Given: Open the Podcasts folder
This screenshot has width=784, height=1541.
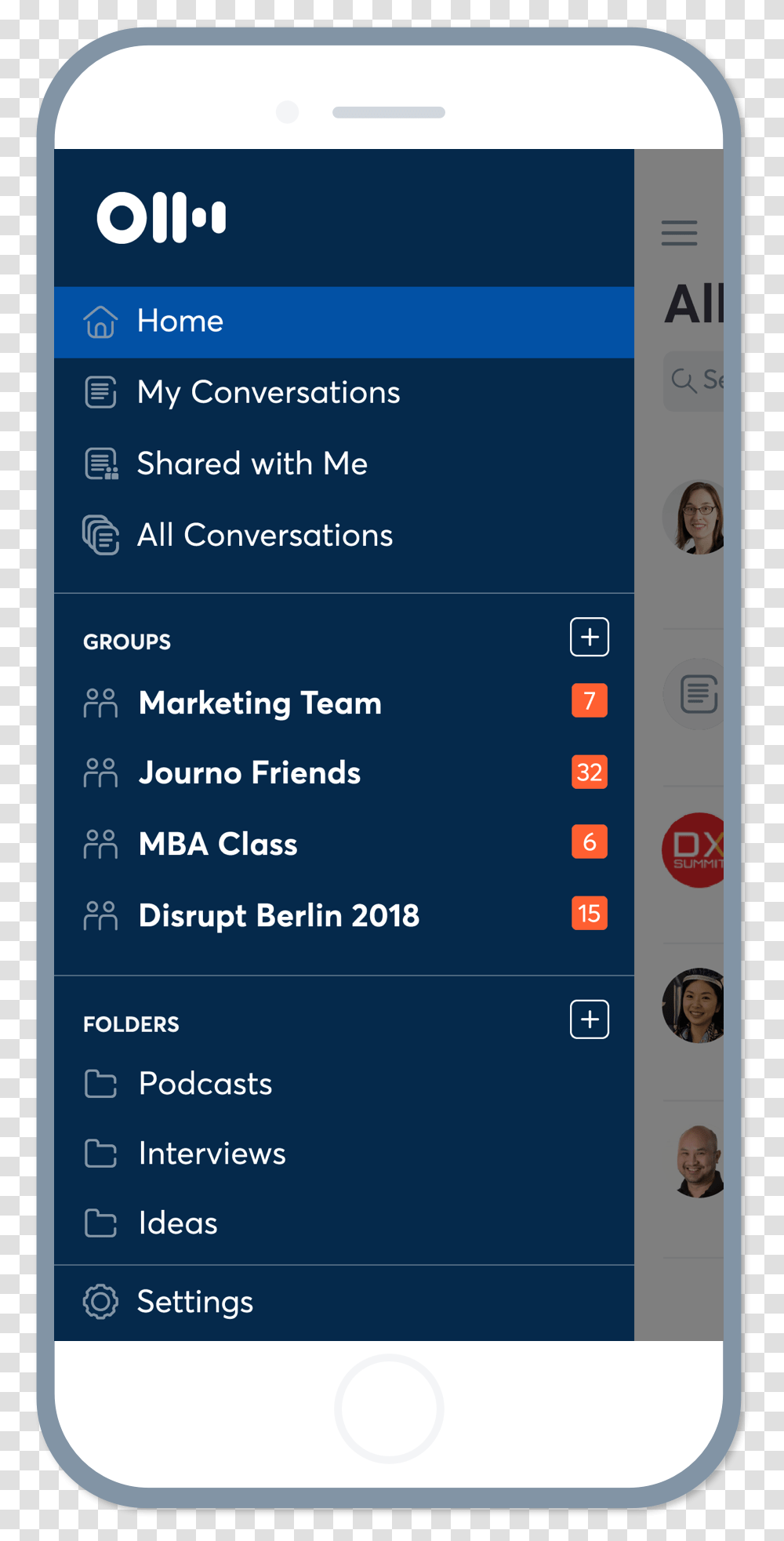Looking at the screenshot, I should click(x=205, y=1084).
